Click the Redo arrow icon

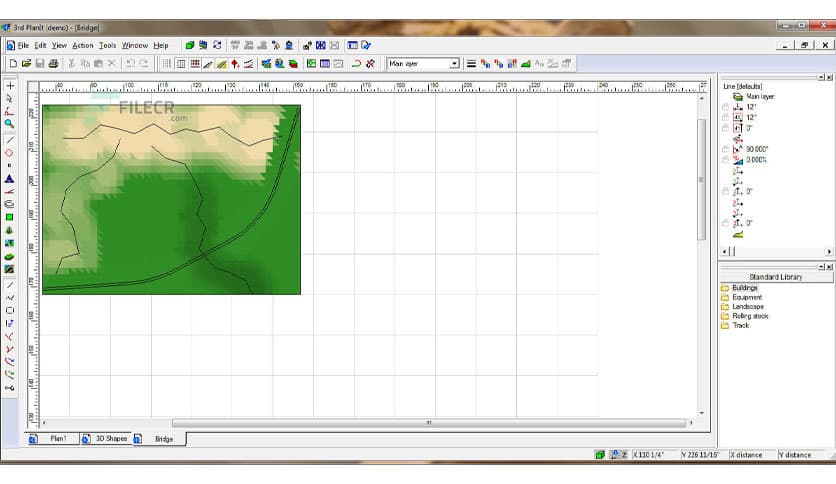point(143,63)
